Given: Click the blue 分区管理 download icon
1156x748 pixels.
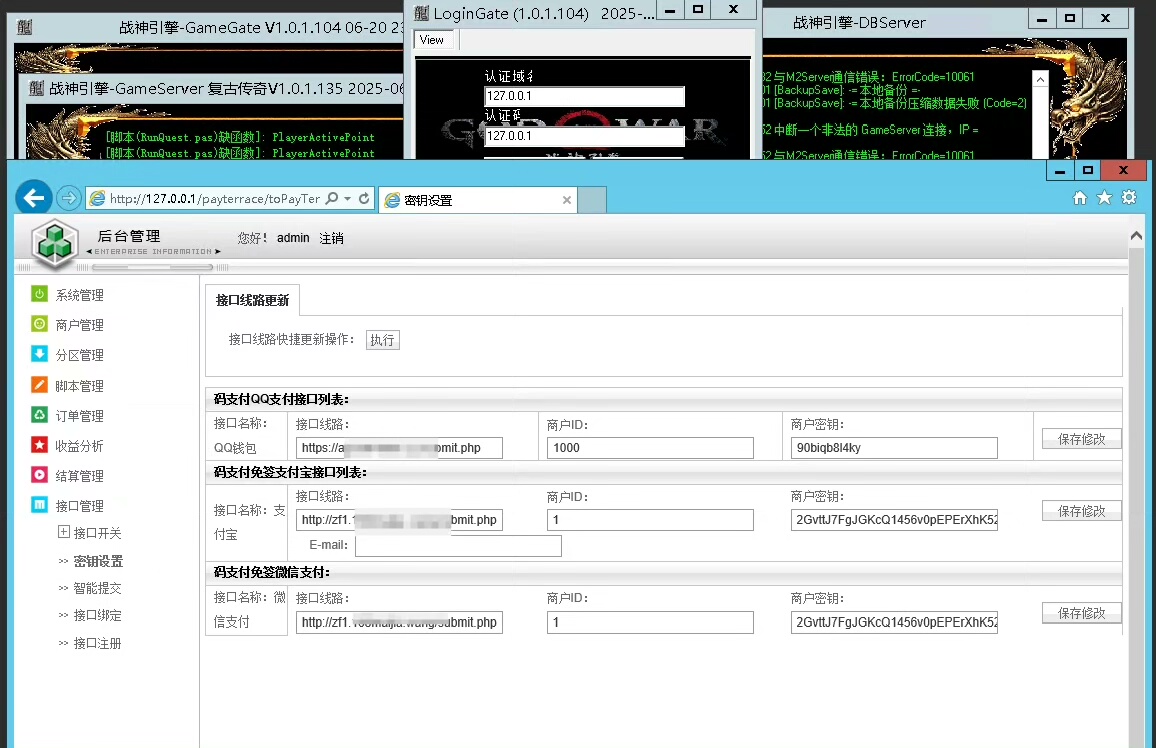Looking at the screenshot, I should pyautogui.click(x=39, y=354).
